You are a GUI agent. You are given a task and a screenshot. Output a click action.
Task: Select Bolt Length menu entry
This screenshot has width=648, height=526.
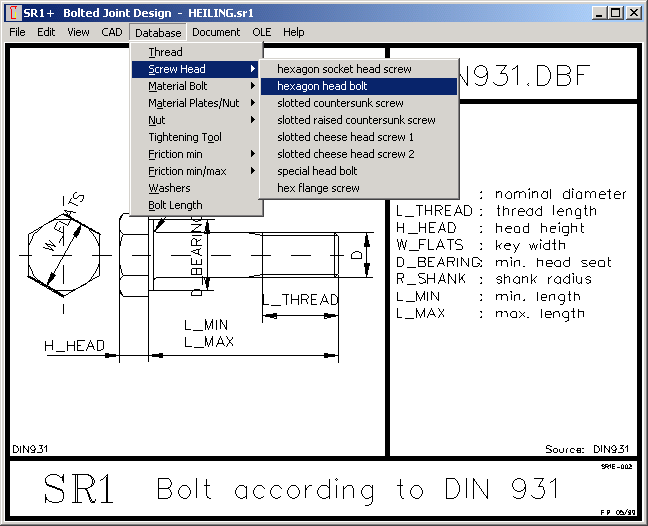point(175,205)
